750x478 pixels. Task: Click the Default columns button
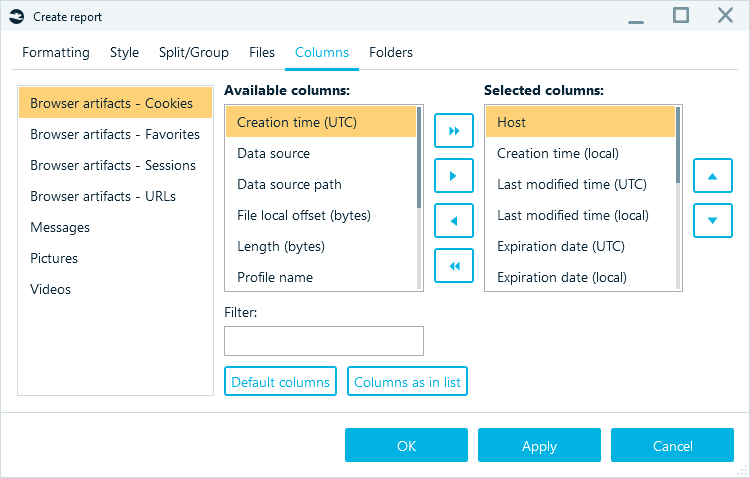click(280, 381)
